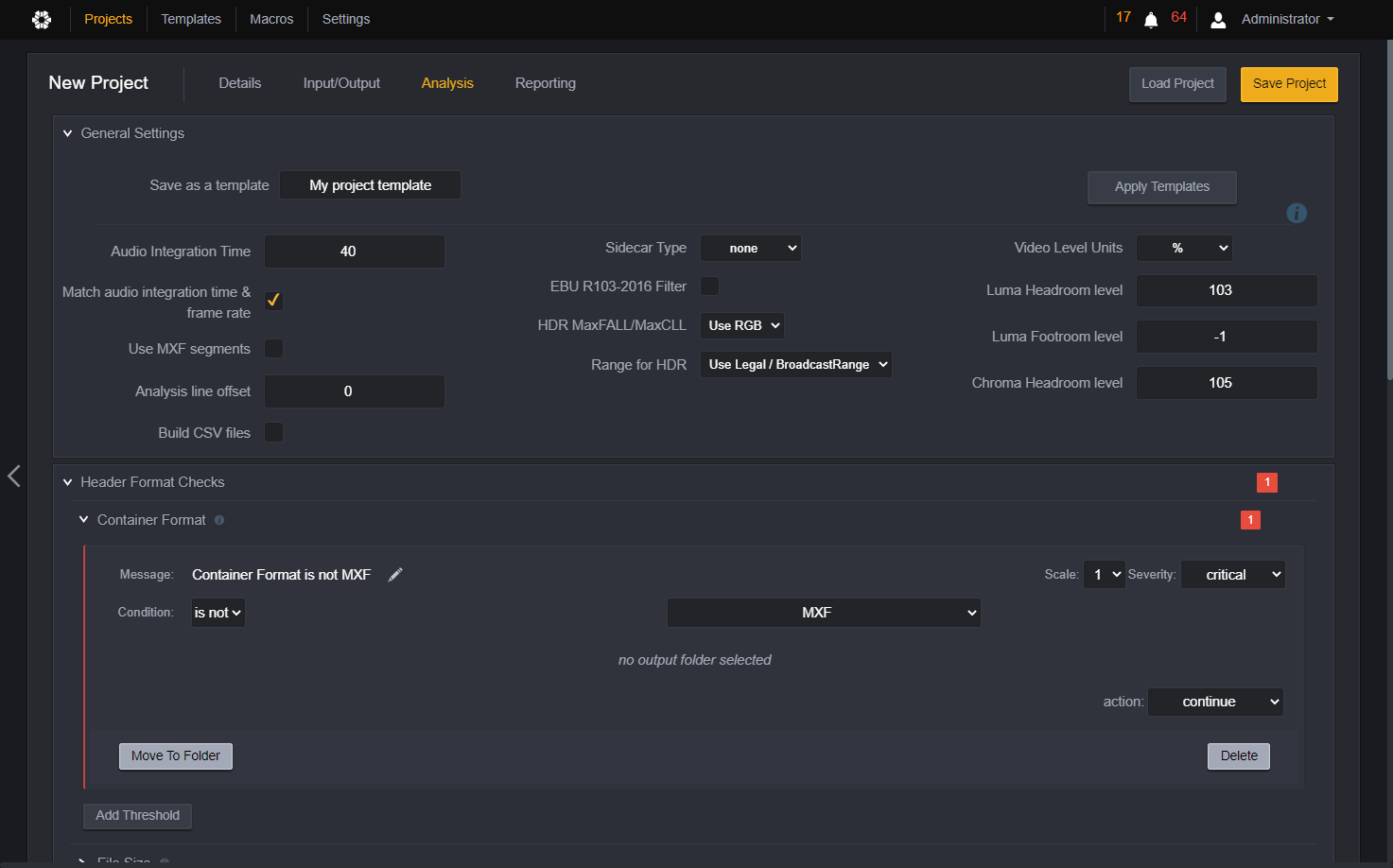Viewport: 1393px width, 868px height.
Task: Click the red badge on Container Format row
Action: point(1250,520)
